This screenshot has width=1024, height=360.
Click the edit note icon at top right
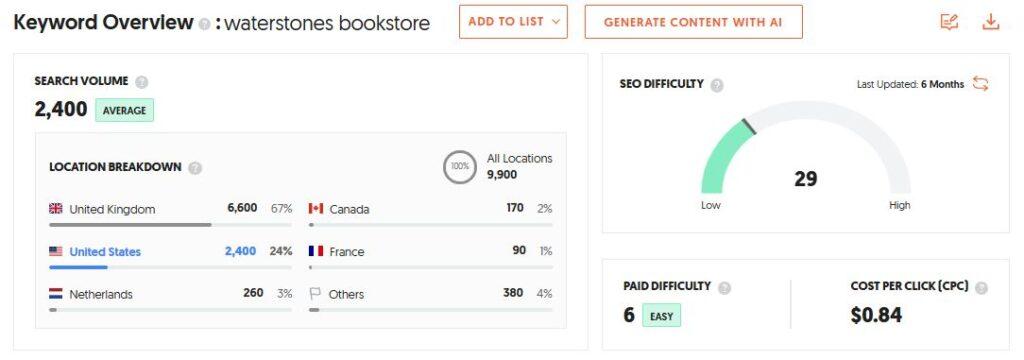(949, 22)
